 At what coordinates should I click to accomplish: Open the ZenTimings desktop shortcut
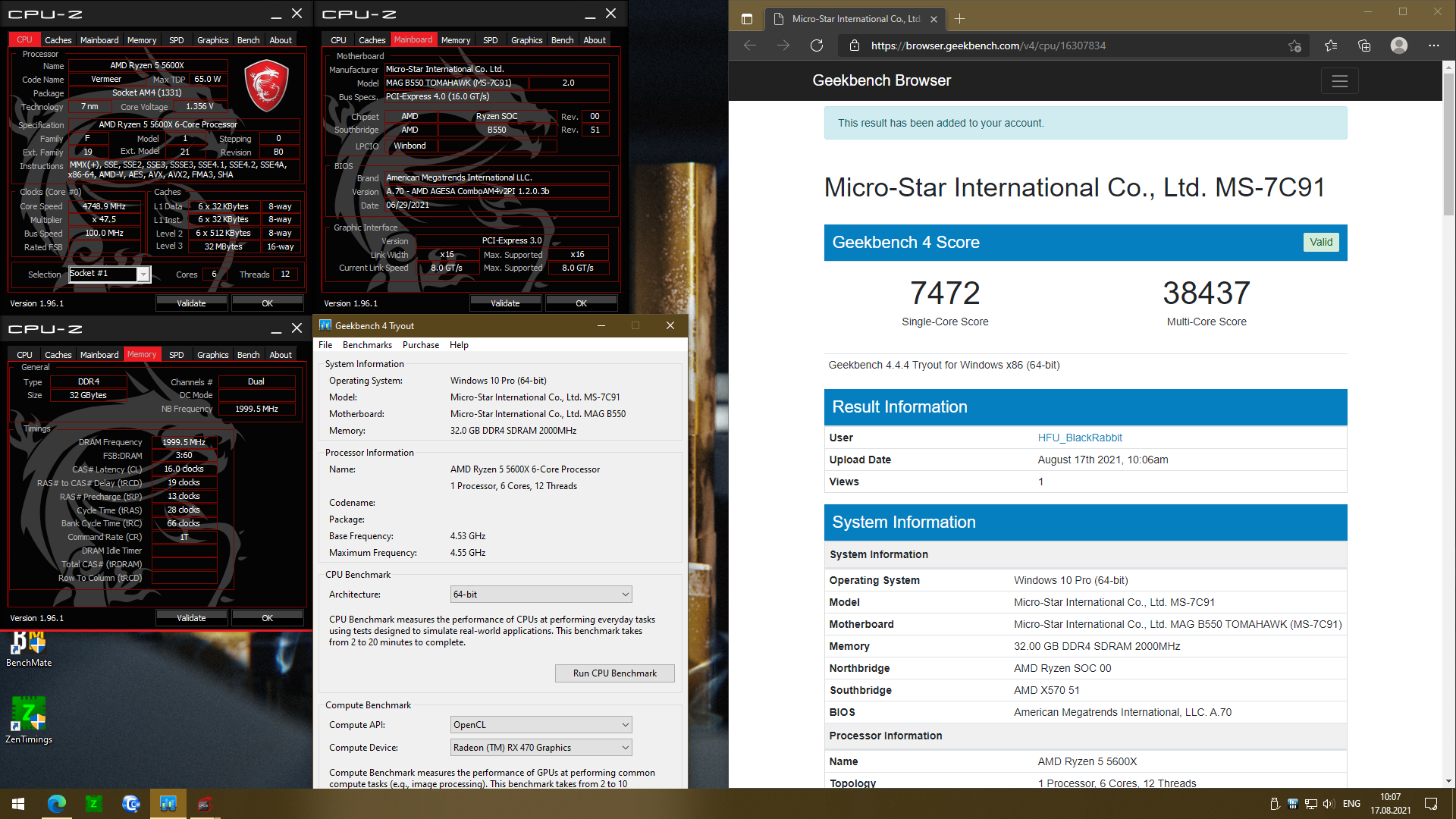tap(29, 720)
